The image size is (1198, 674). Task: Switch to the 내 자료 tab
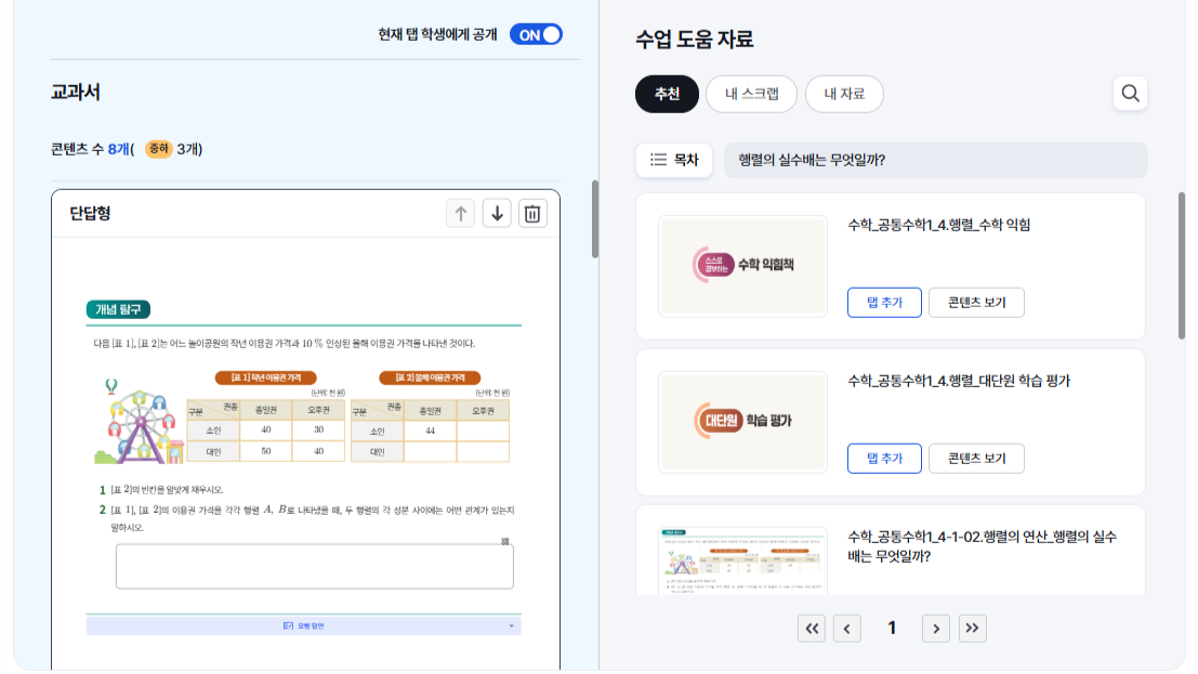click(x=844, y=94)
